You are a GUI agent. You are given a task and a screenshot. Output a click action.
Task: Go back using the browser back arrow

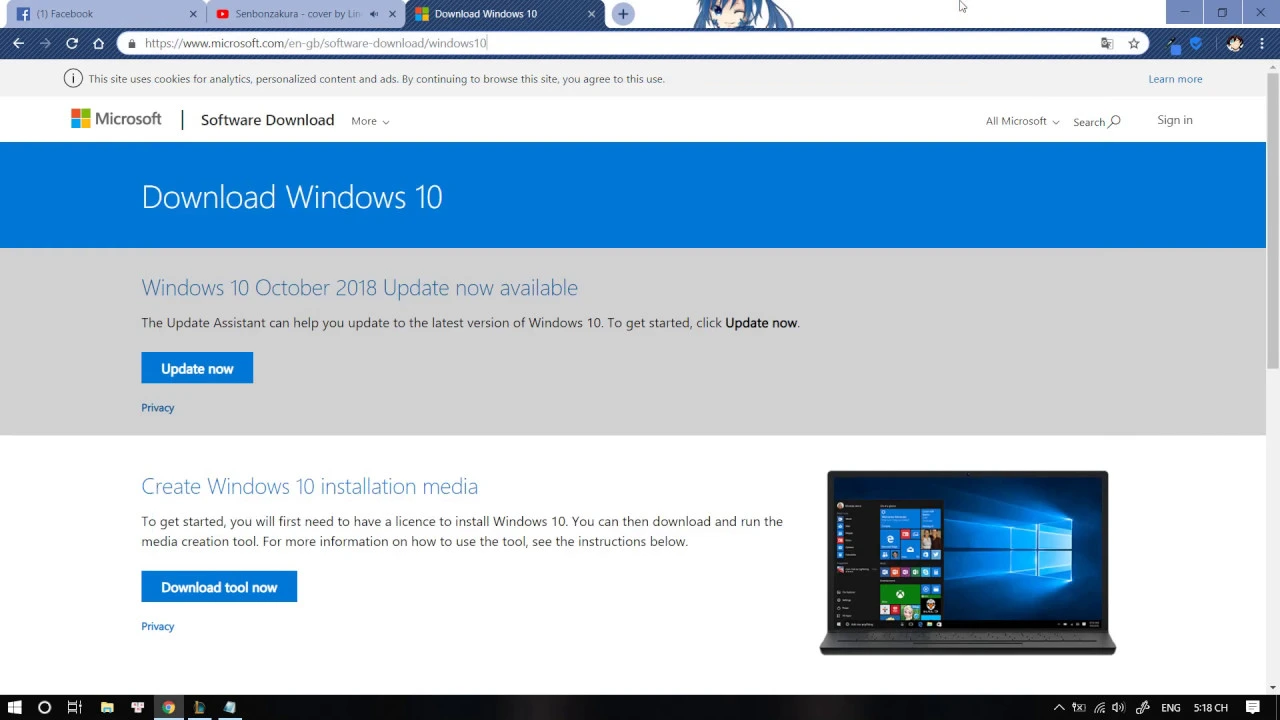pos(18,43)
